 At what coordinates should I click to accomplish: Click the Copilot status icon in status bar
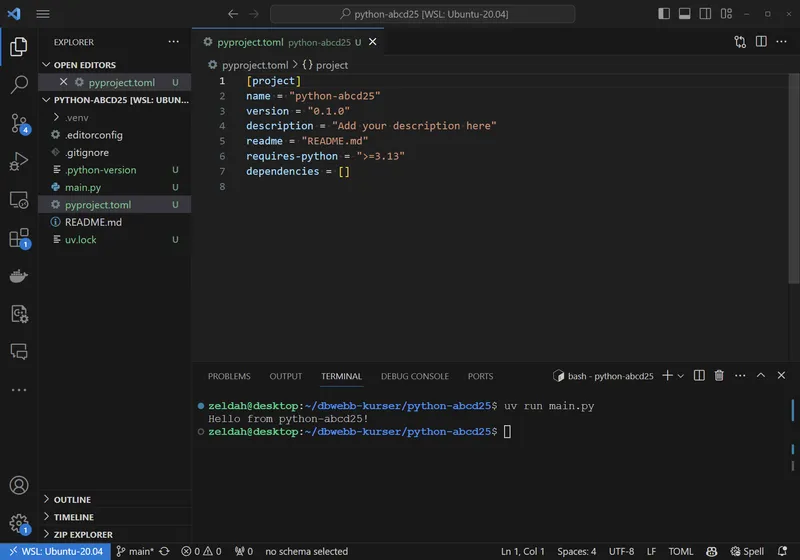711,551
